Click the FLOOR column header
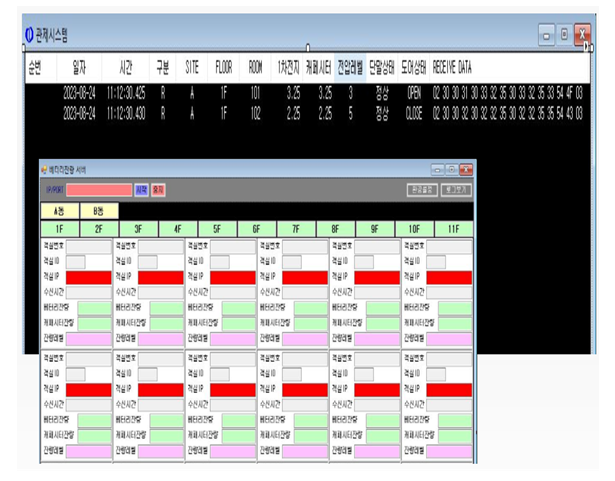 224,68
